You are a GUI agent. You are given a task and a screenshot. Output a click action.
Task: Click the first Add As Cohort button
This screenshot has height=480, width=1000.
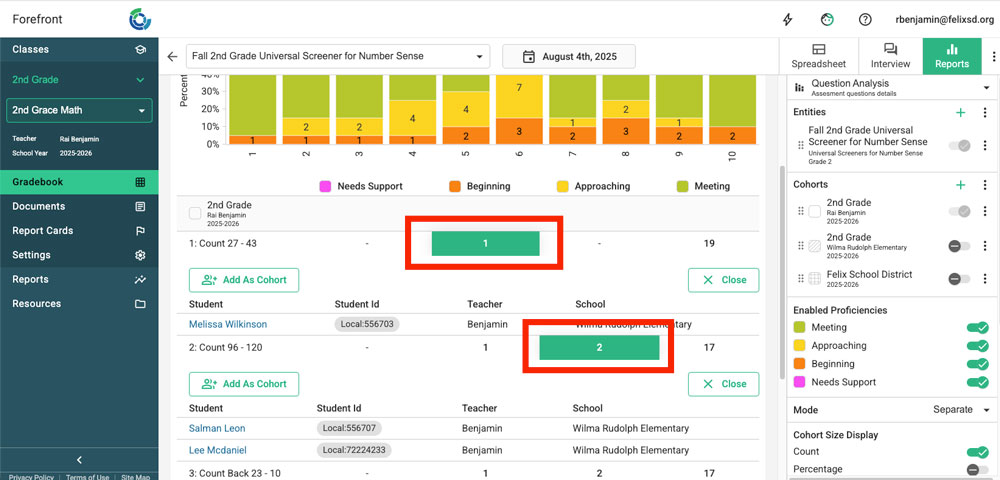pos(243,280)
